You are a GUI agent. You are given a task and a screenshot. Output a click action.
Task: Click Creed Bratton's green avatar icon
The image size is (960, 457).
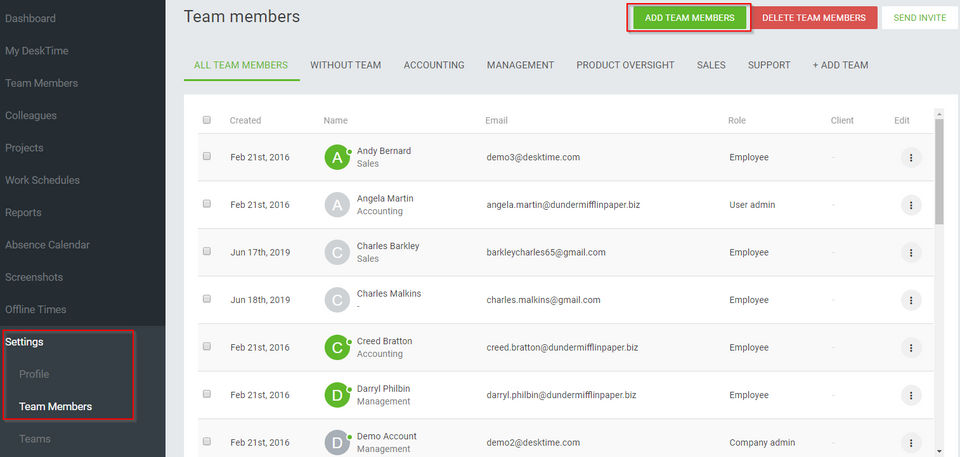338,347
